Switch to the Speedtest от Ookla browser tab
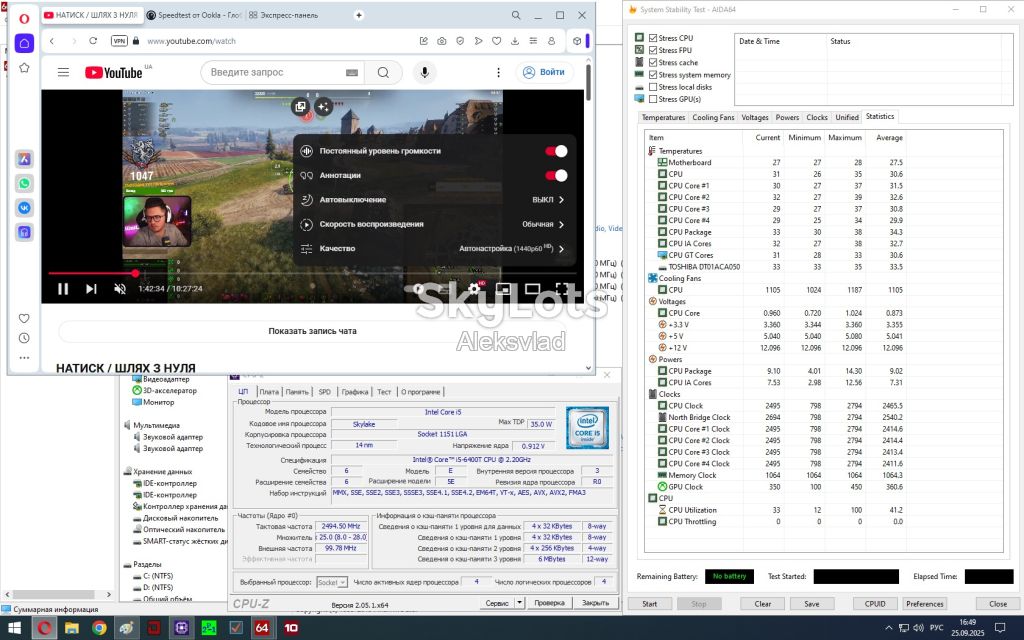Viewport: 1024px width, 640px height. click(x=194, y=15)
